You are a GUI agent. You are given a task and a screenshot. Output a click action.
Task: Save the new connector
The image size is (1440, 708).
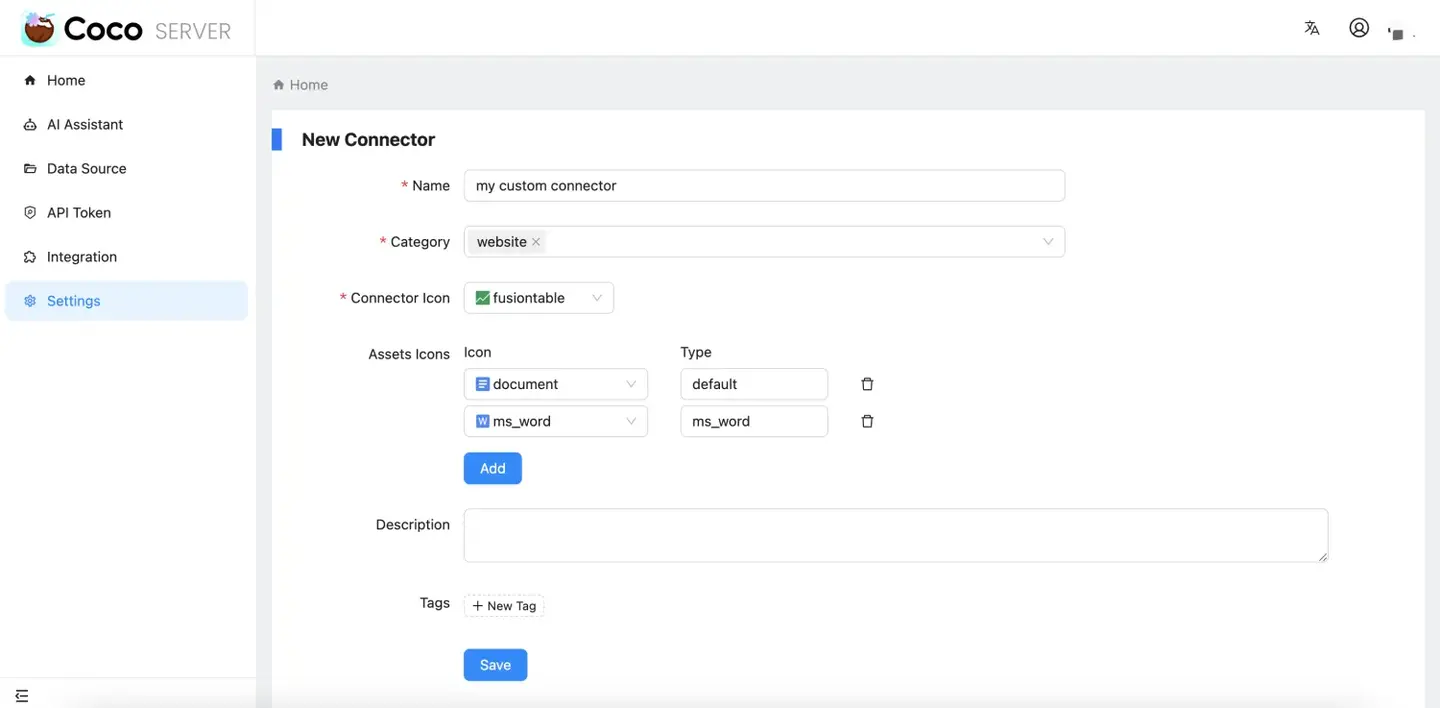click(495, 664)
